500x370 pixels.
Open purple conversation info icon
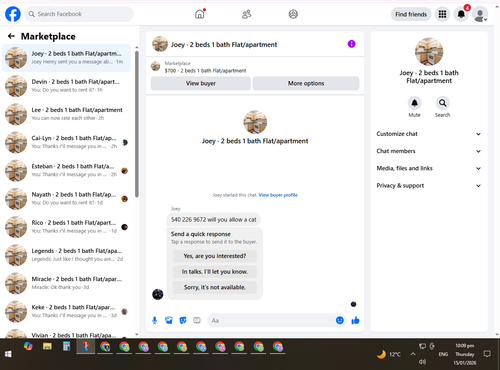351,44
